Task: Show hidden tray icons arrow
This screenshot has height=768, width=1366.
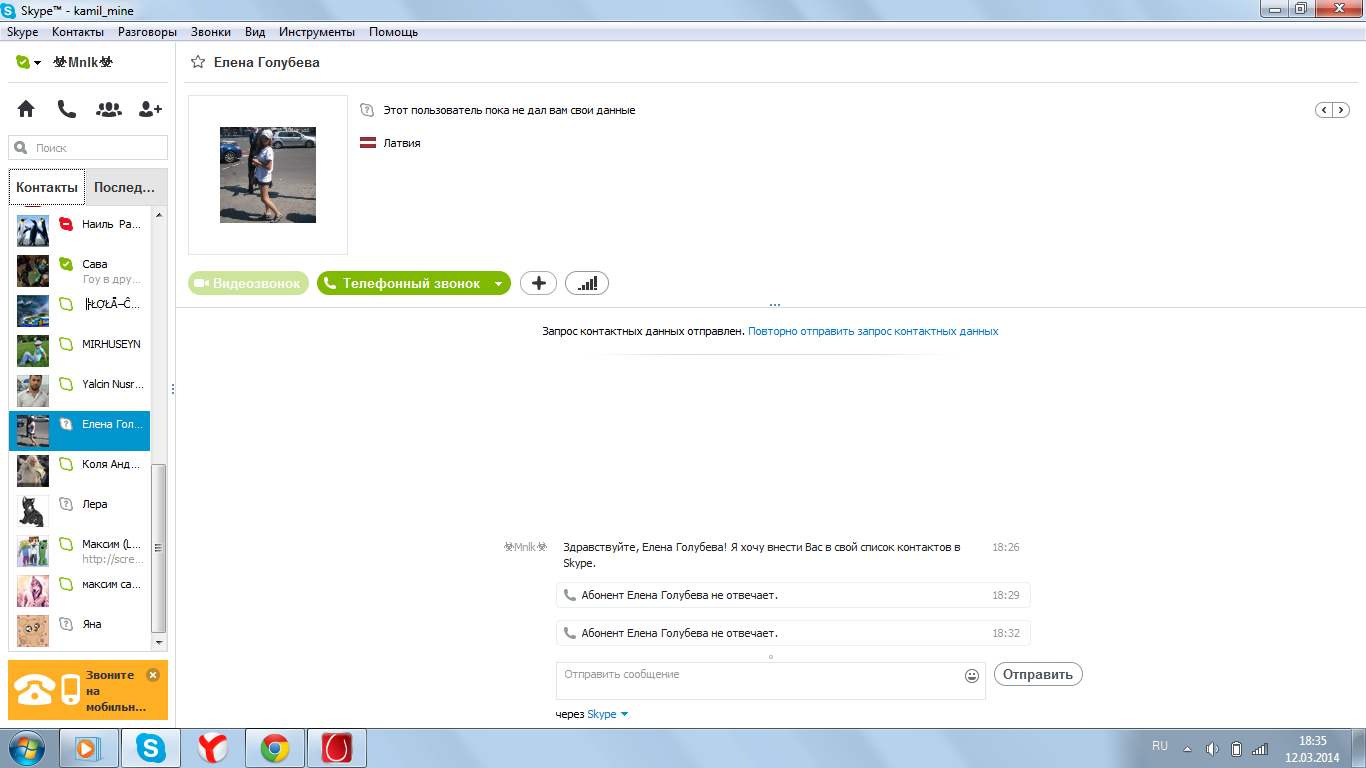Action: pyautogui.click(x=1188, y=749)
